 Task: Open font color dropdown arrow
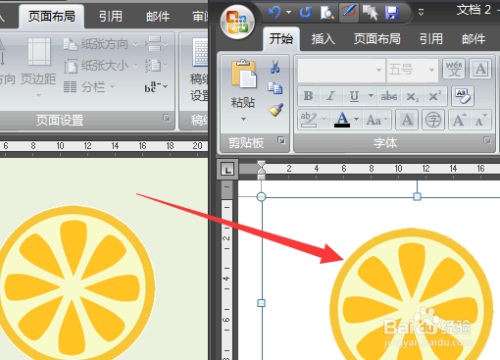(356, 119)
